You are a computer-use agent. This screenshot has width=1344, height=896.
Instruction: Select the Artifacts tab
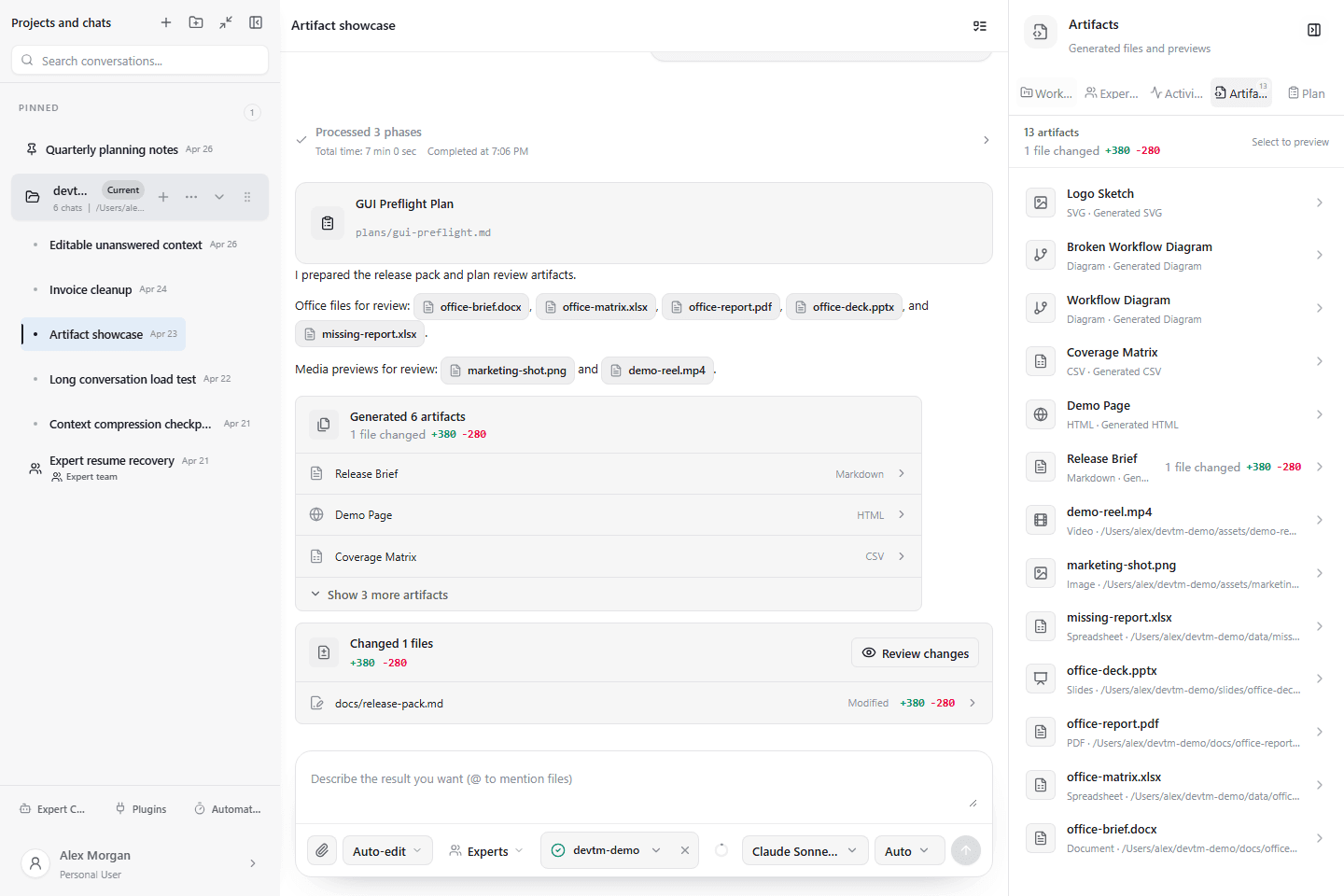1241,93
